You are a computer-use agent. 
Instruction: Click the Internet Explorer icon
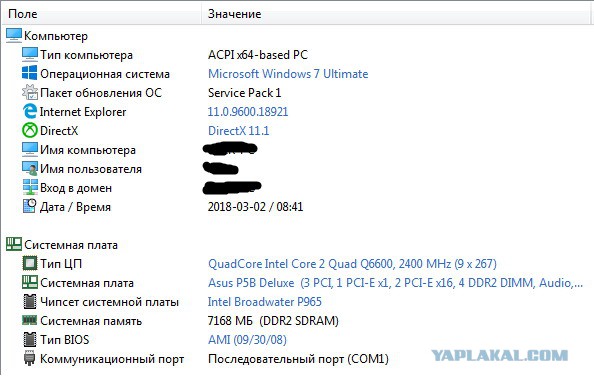pos(30,111)
